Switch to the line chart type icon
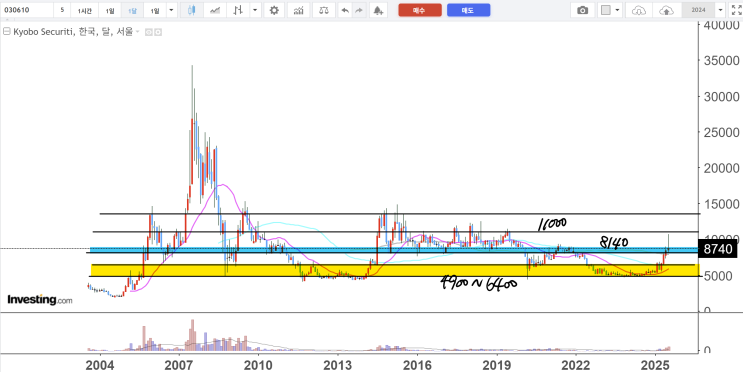This screenshot has width=743, height=372. [x=215, y=10]
